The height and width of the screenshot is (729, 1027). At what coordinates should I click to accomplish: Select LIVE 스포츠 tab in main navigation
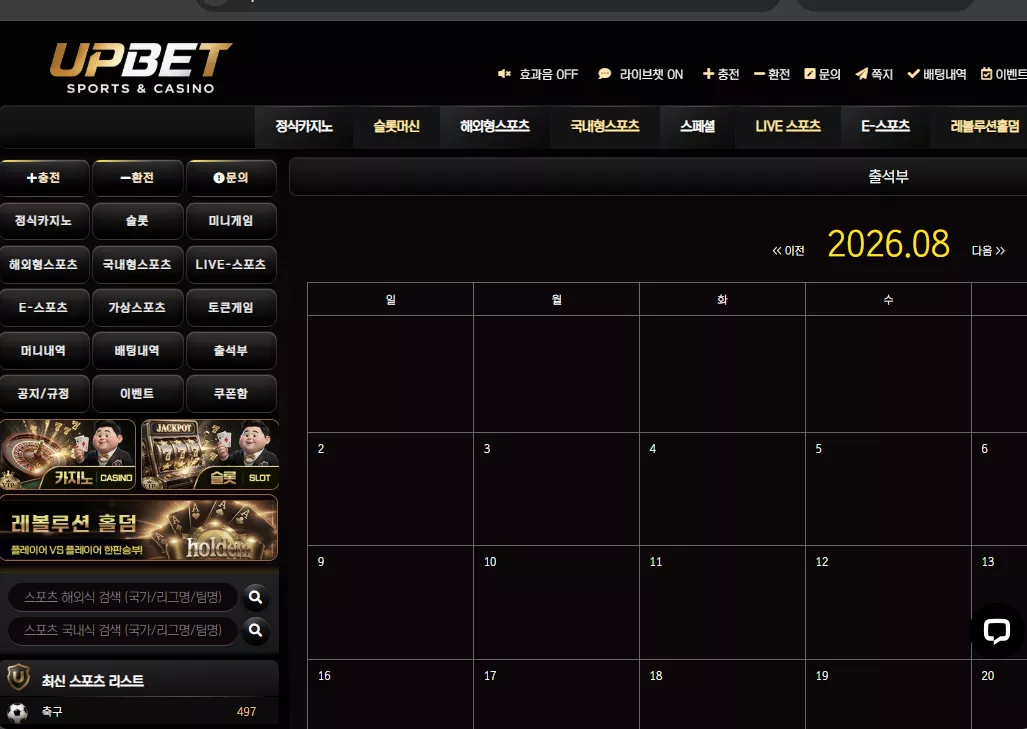coord(788,126)
